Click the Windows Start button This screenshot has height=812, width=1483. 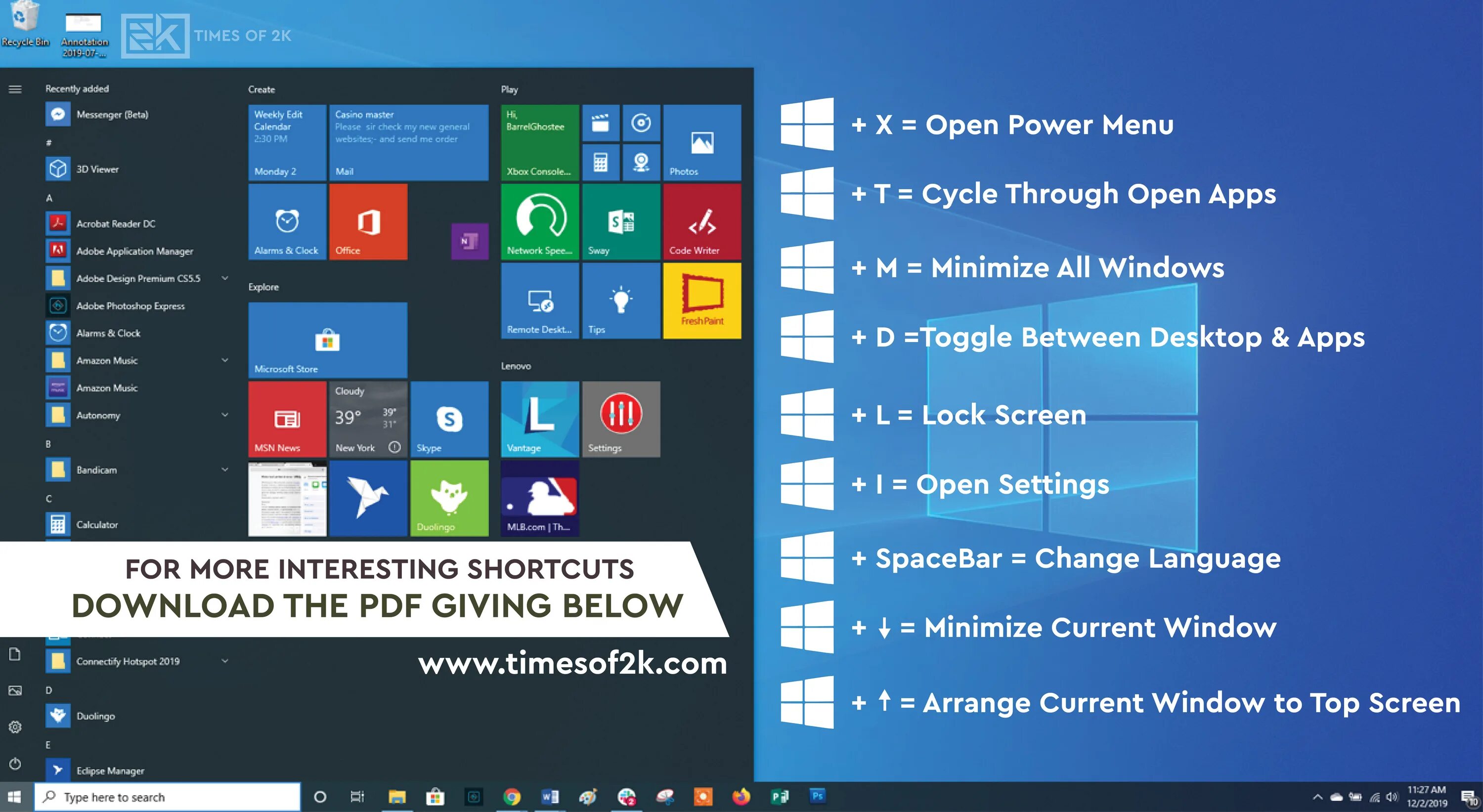click(15, 797)
